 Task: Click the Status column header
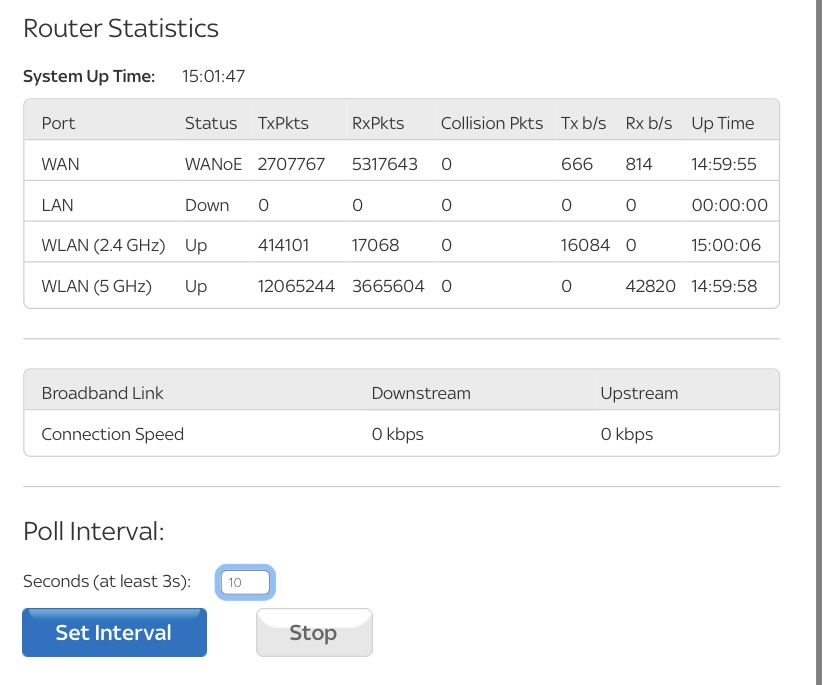pyautogui.click(x=211, y=123)
